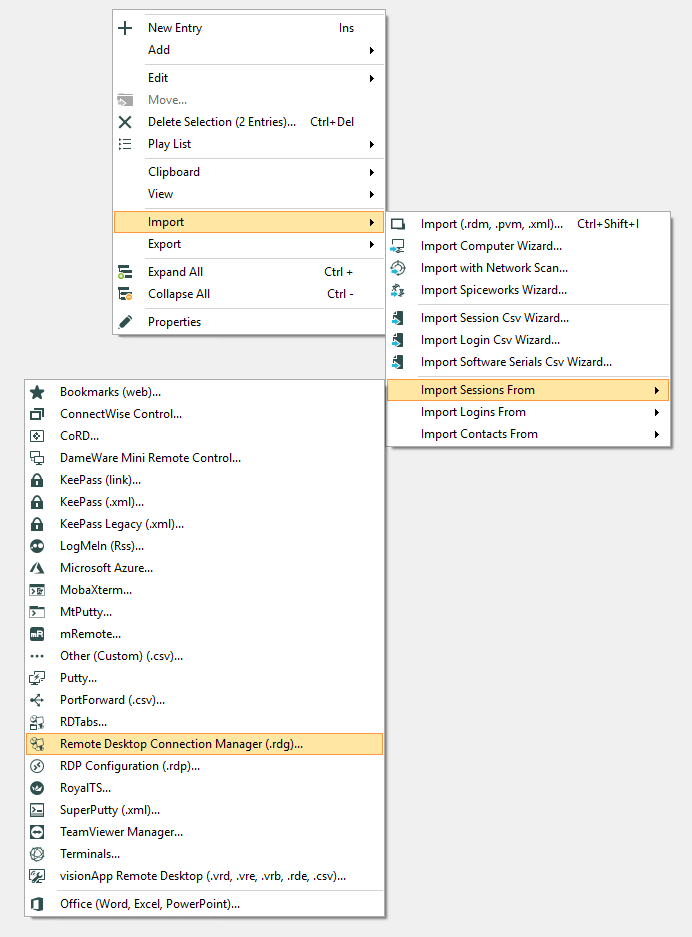This screenshot has width=692, height=937.
Task: Expand the Import Logins From submenu arrow
Action: (x=657, y=412)
